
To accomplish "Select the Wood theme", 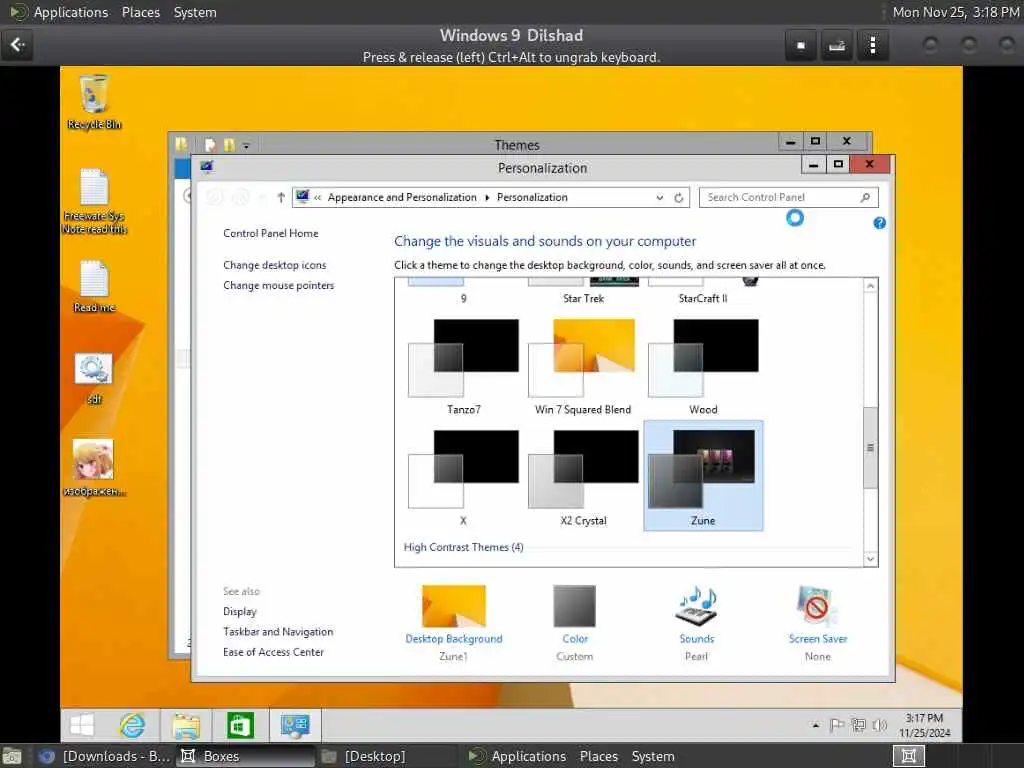I will tap(703, 366).
